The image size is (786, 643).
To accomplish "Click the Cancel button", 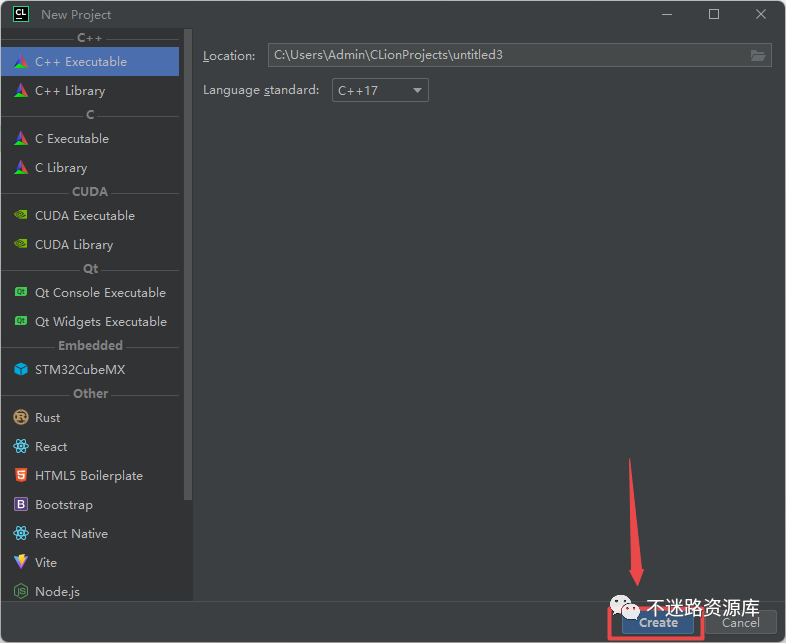I will click(740, 622).
